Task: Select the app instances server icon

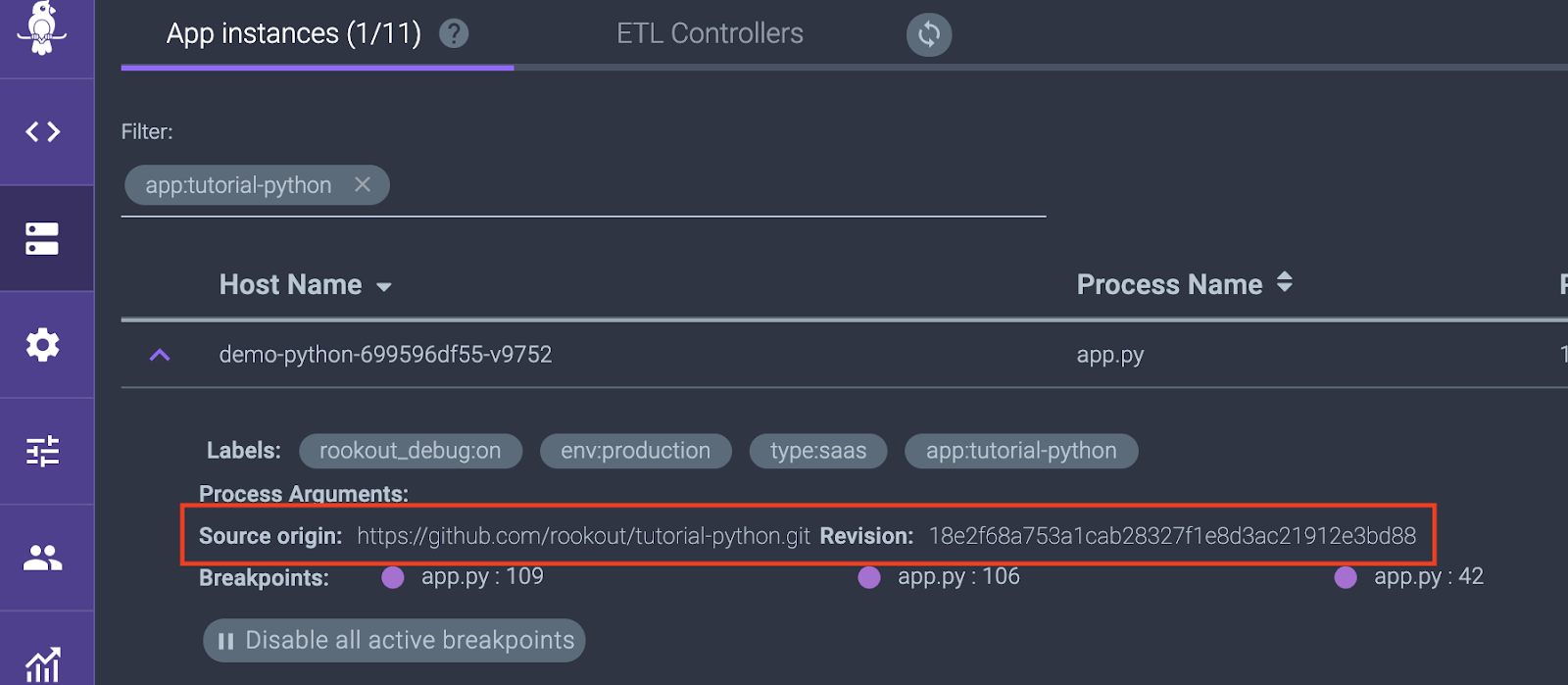Action: [x=42, y=238]
